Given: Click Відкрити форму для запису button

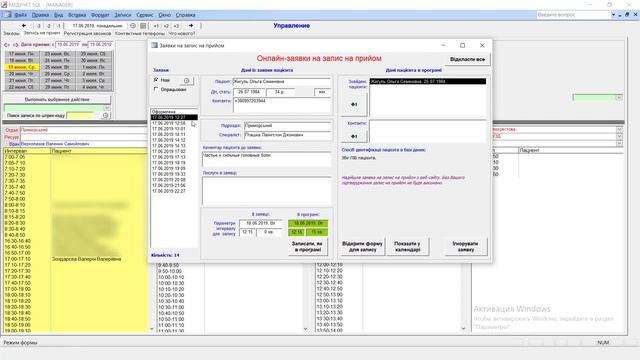Looking at the screenshot, I should [362, 247].
